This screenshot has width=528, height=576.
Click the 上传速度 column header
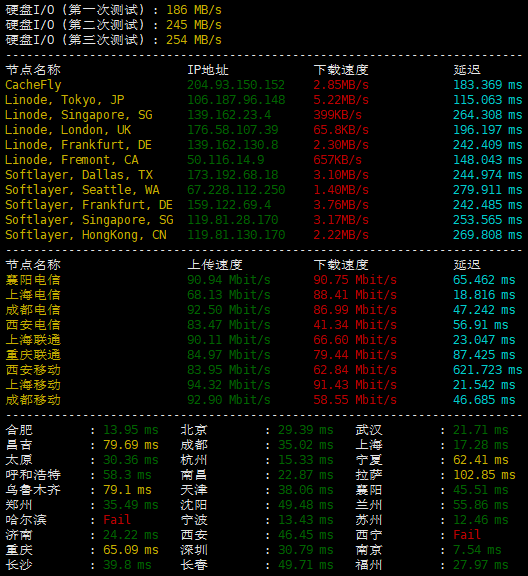click(215, 265)
